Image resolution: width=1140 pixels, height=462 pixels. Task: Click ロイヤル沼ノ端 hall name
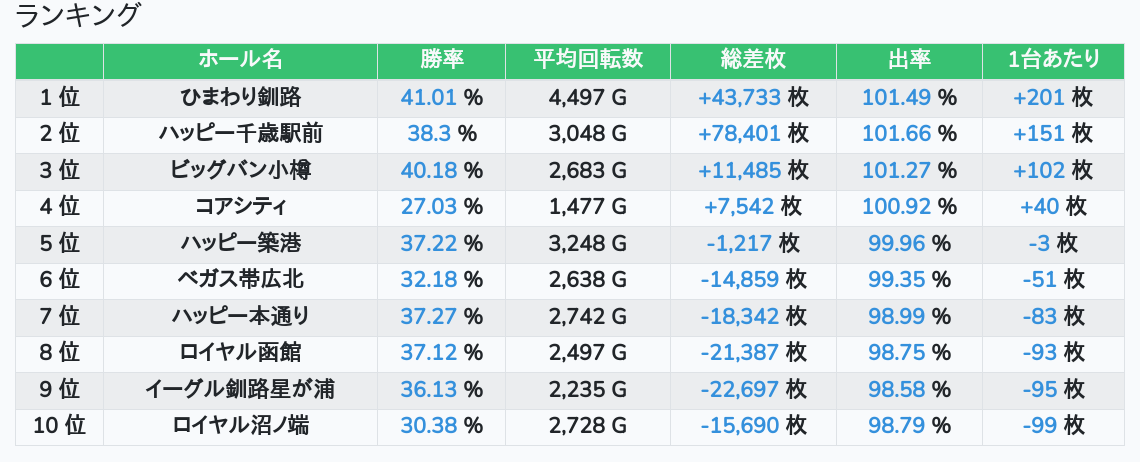click(x=240, y=426)
